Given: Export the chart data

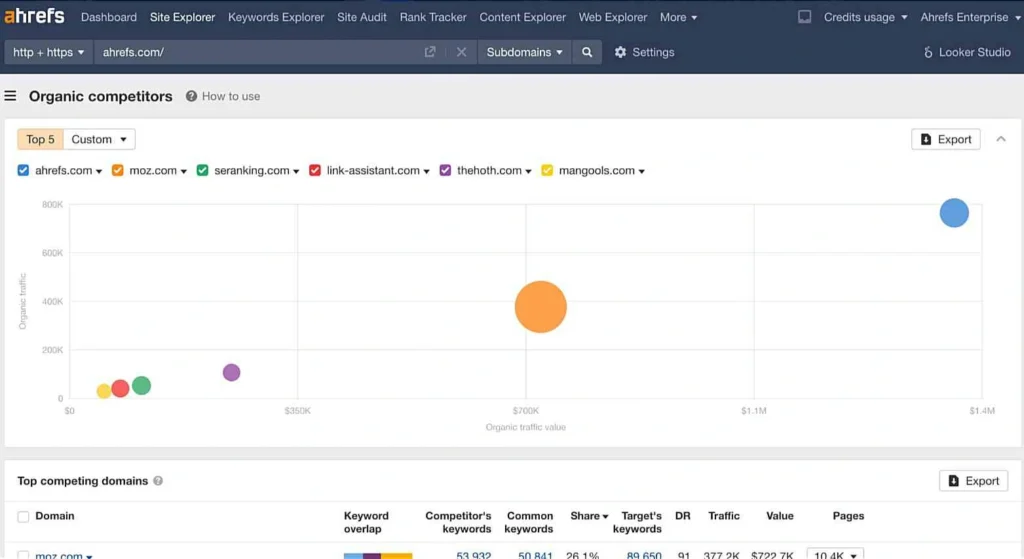Looking at the screenshot, I should 946,139.
